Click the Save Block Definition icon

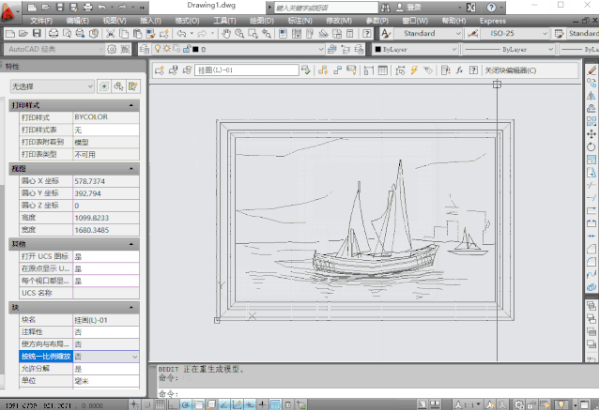pos(173,70)
